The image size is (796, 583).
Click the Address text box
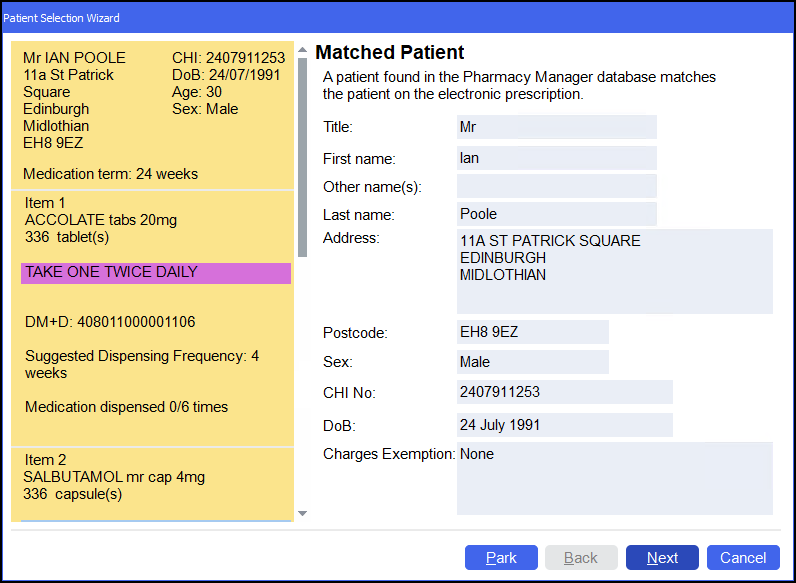pos(614,271)
